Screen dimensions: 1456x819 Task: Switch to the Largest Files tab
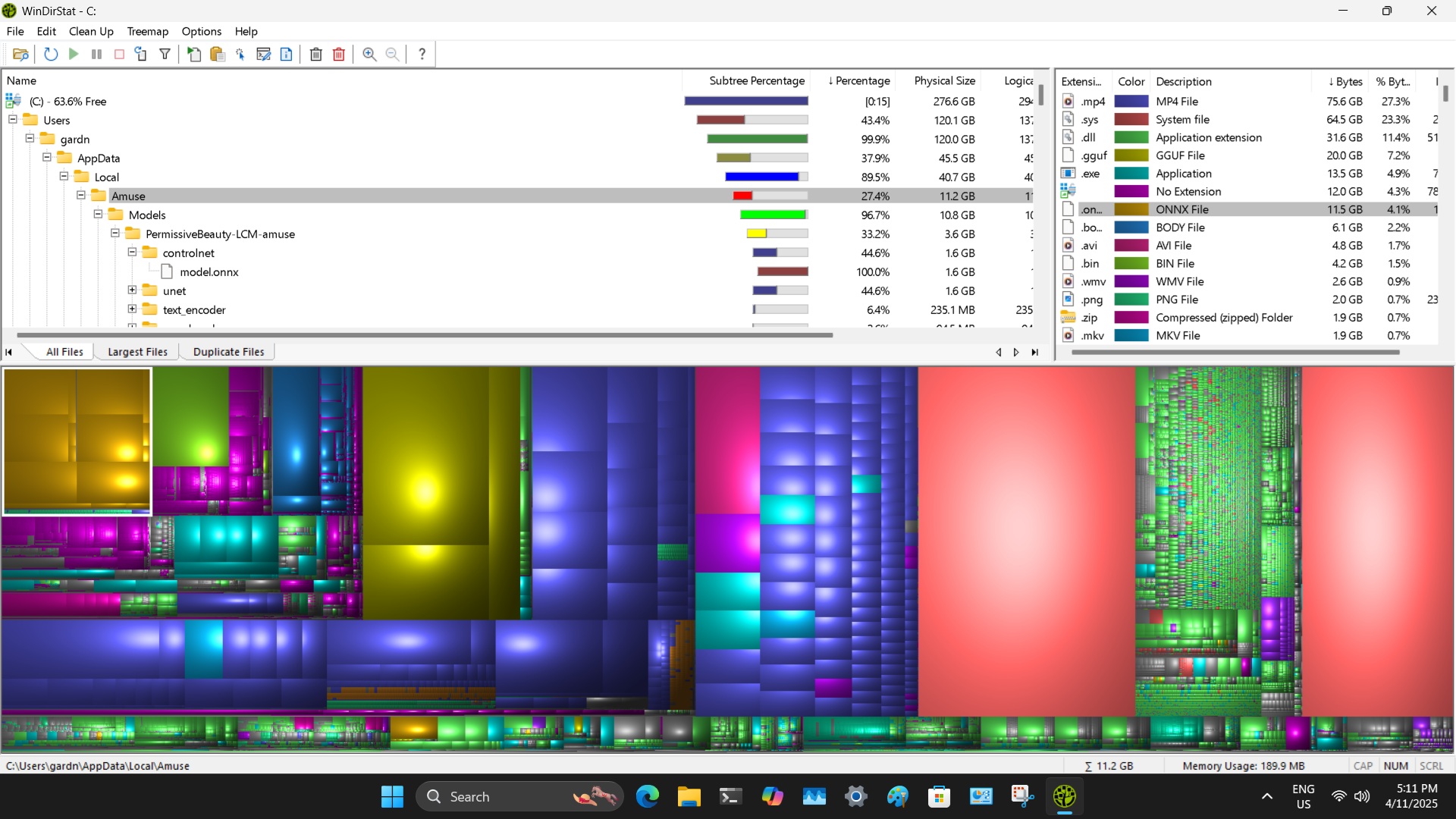pyautogui.click(x=137, y=352)
